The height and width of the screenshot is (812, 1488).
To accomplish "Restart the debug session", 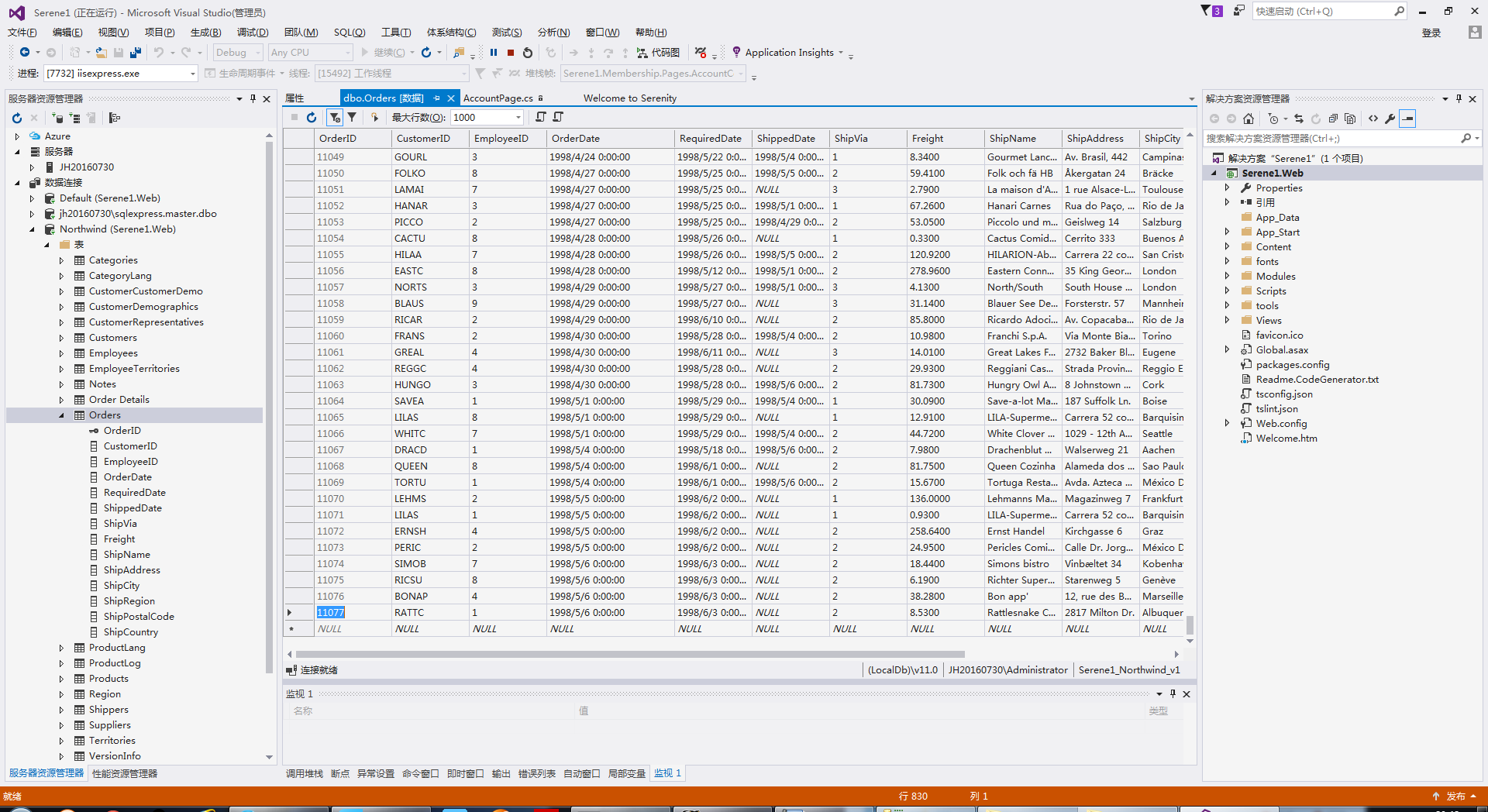I will coord(528,53).
